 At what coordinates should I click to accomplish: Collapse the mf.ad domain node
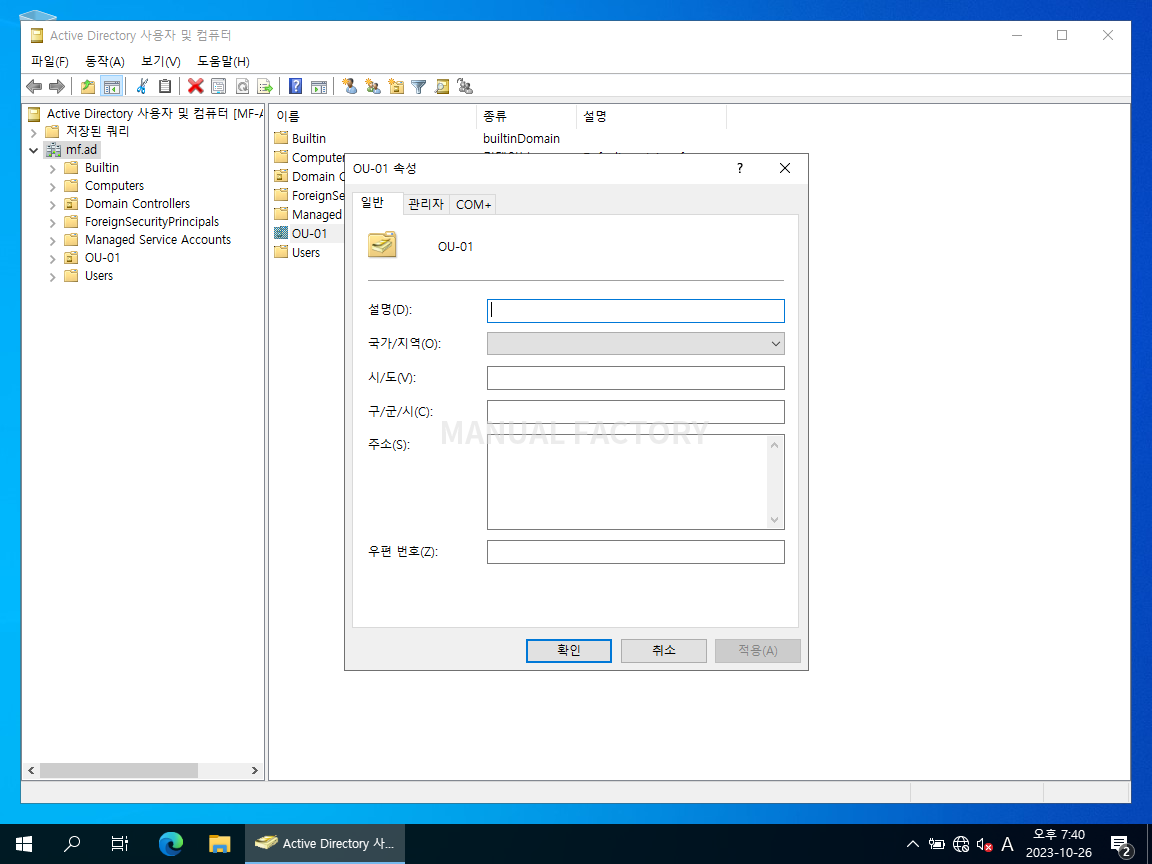[x=34, y=150]
